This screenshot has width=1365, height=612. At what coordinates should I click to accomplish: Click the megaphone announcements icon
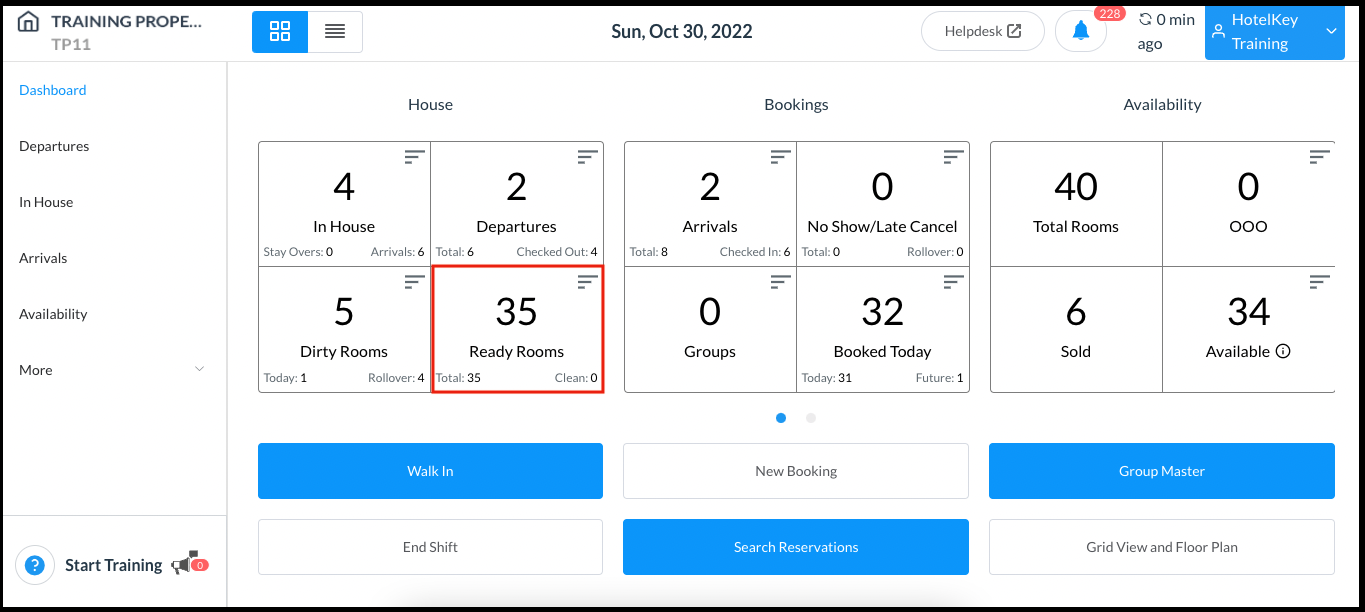[x=188, y=563]
